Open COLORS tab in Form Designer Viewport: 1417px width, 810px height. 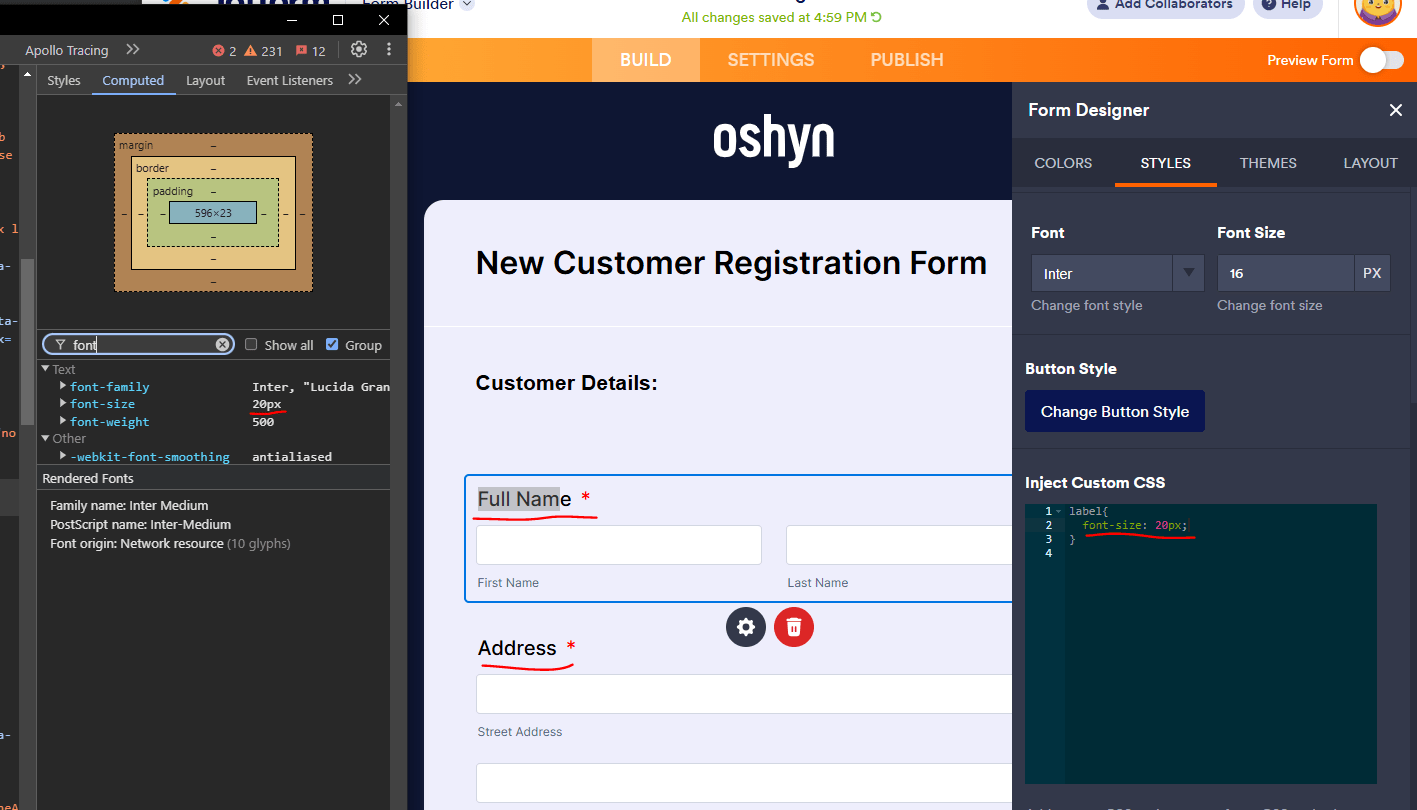(1063, 163)
